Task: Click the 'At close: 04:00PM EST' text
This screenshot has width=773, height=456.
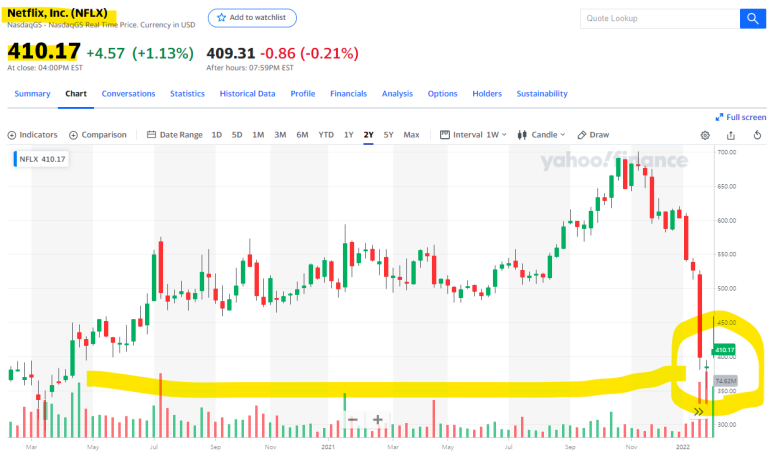Action: tap(45, 68)
